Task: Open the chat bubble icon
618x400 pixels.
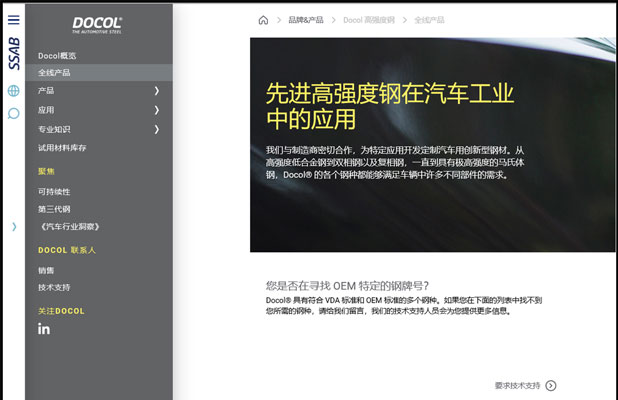Action: pyautogui.click(x=13, y=113)
